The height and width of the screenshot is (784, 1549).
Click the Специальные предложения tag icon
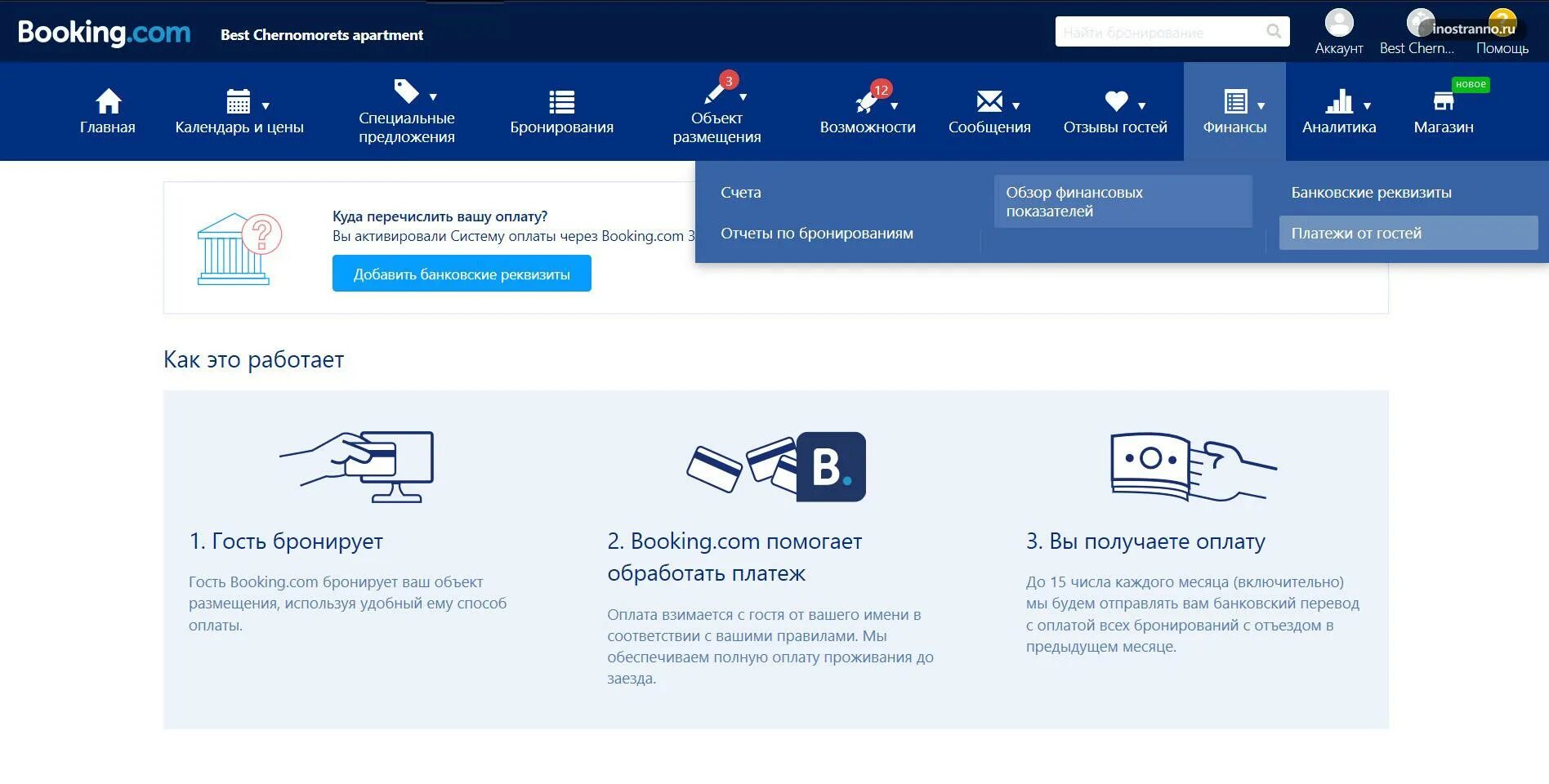(x=406, y=90)
